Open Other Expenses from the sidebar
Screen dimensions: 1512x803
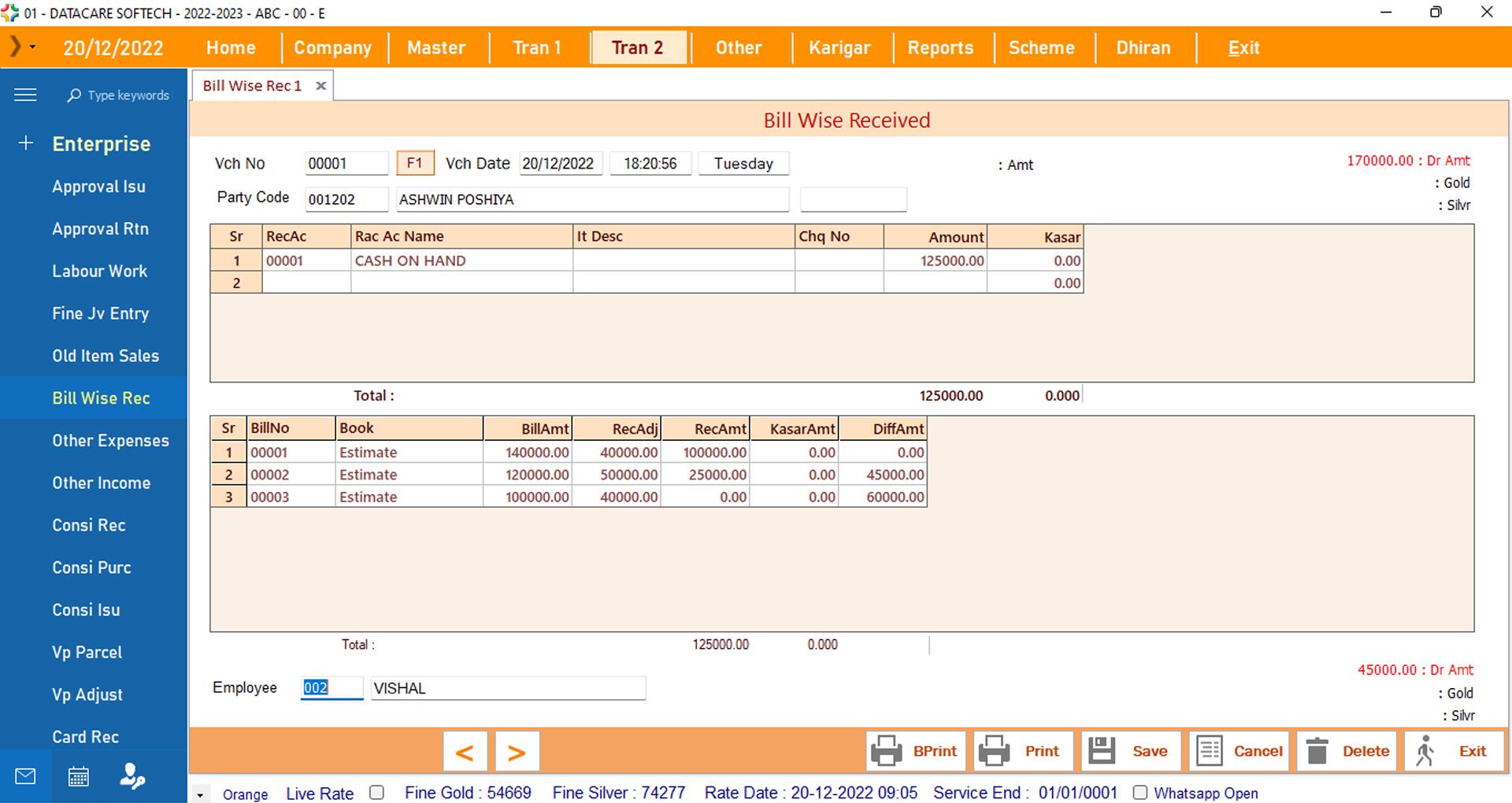tap(94, 441)
